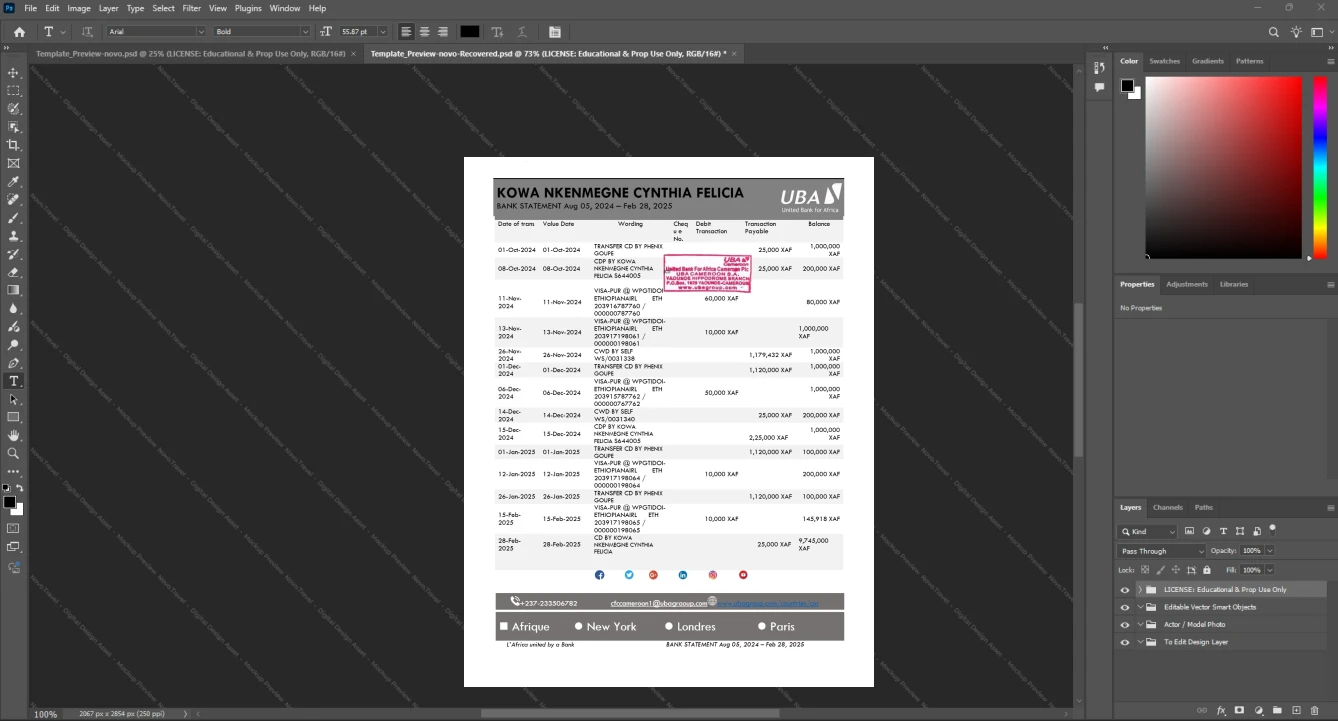
Task: Select the Crop tool
Action: click(x=13, y=145)
